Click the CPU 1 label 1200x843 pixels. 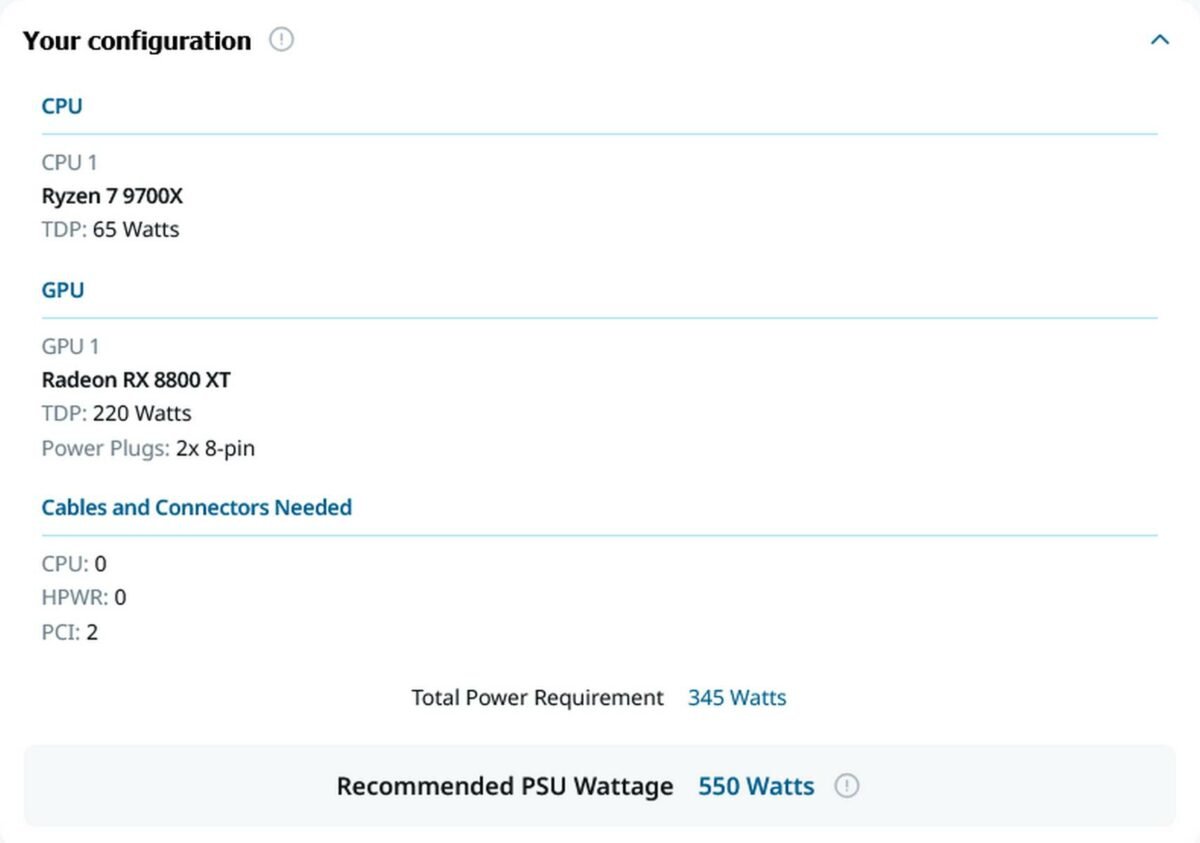coord(69,162)
